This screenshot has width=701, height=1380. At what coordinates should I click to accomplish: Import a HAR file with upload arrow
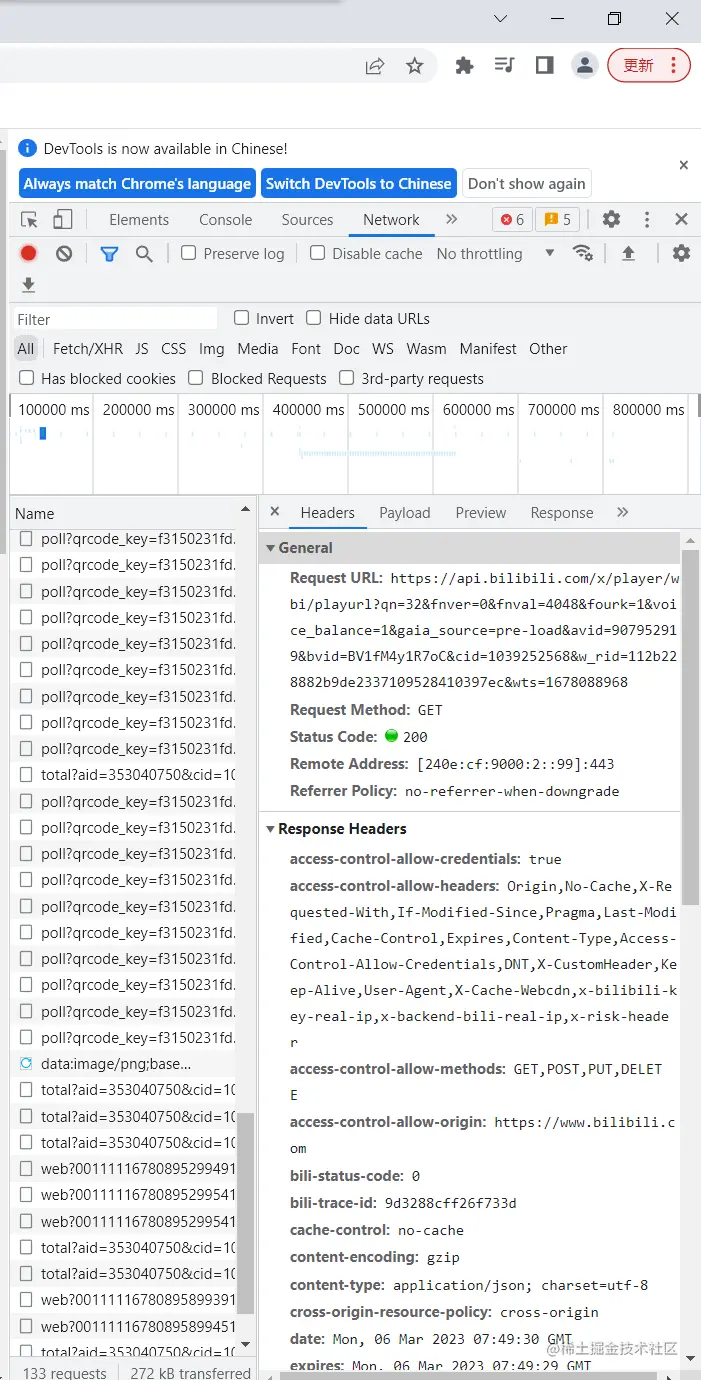click(x=628, y=254)
